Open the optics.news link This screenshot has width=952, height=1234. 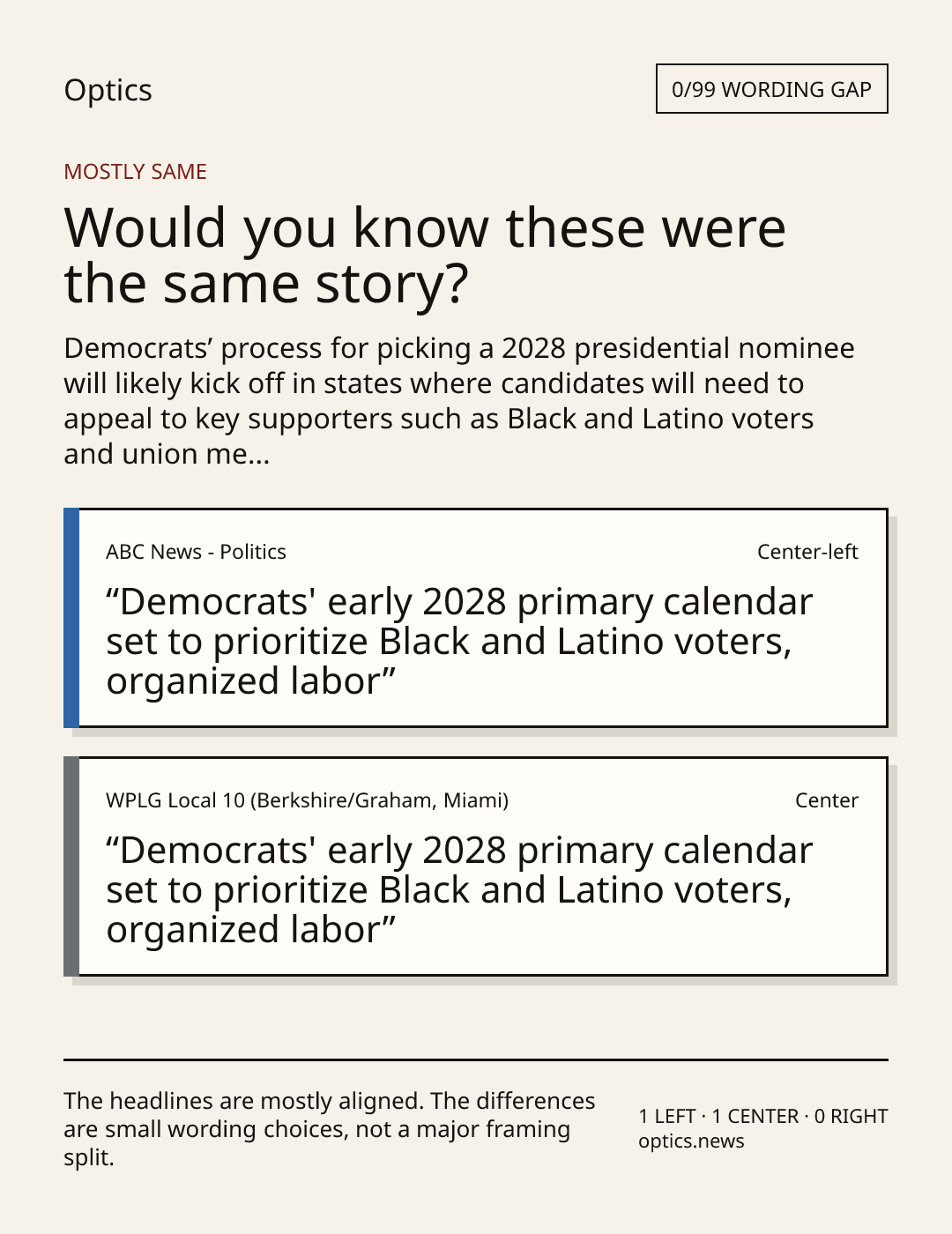click(x=691, y=1141)
